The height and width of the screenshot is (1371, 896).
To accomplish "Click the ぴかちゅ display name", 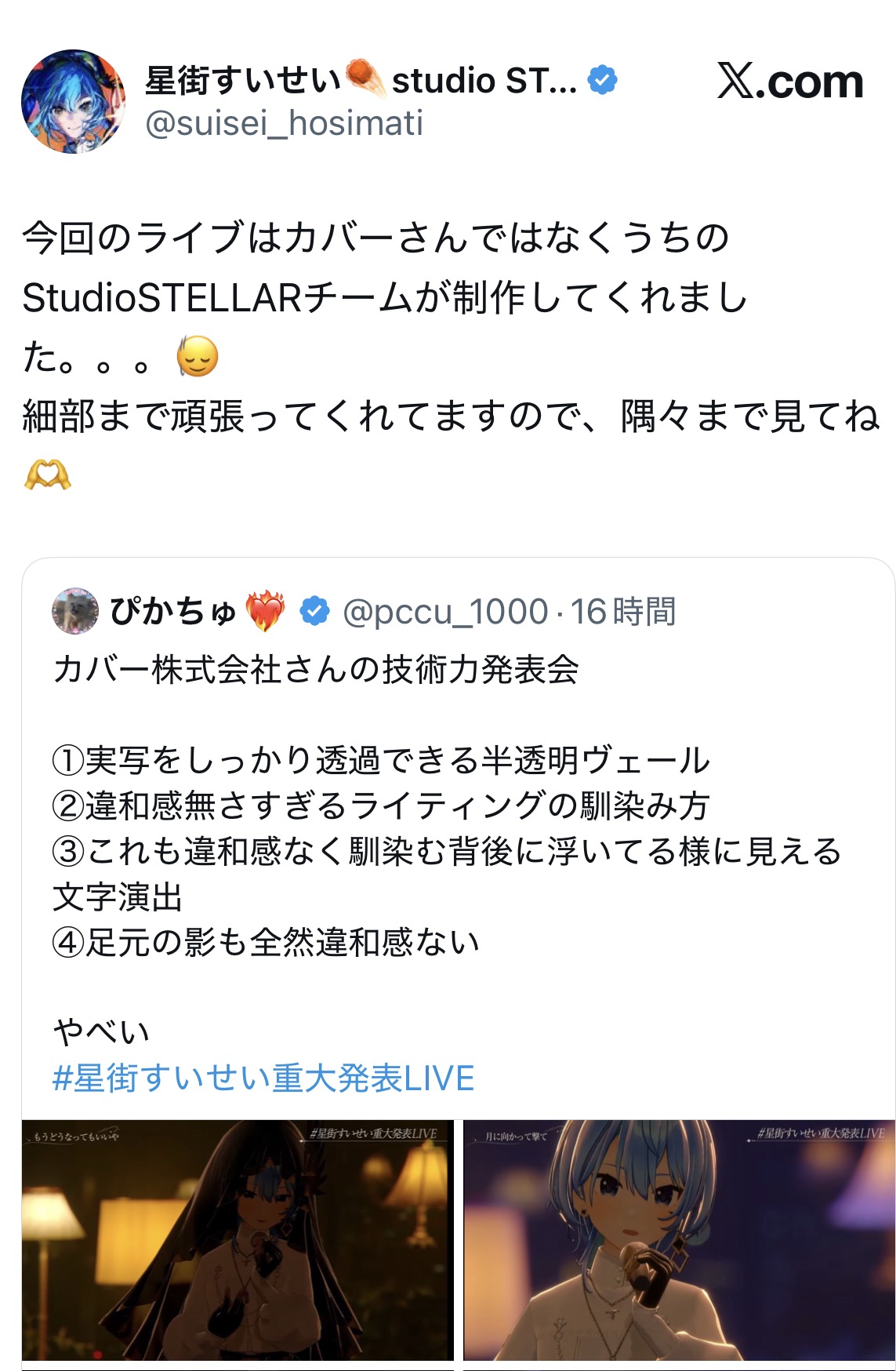I will click(173, 611).
